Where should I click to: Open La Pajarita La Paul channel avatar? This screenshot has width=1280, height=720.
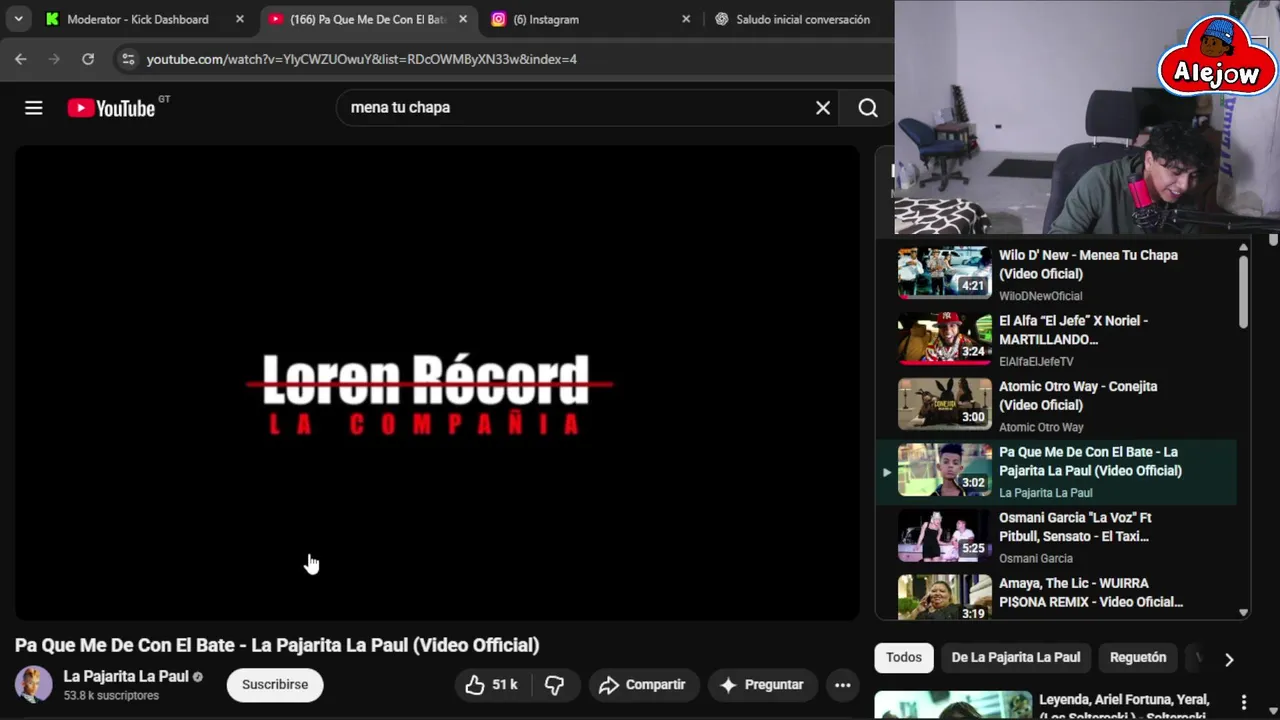click(x=33, y=685)
